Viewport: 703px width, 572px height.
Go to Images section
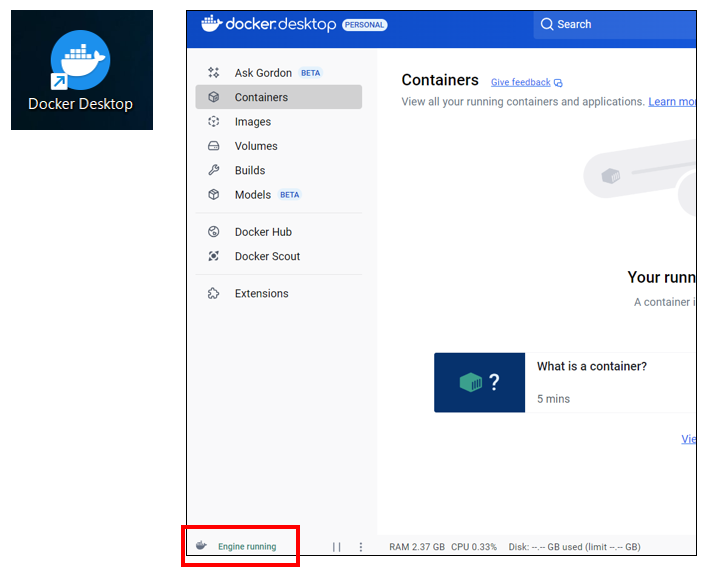278,121
